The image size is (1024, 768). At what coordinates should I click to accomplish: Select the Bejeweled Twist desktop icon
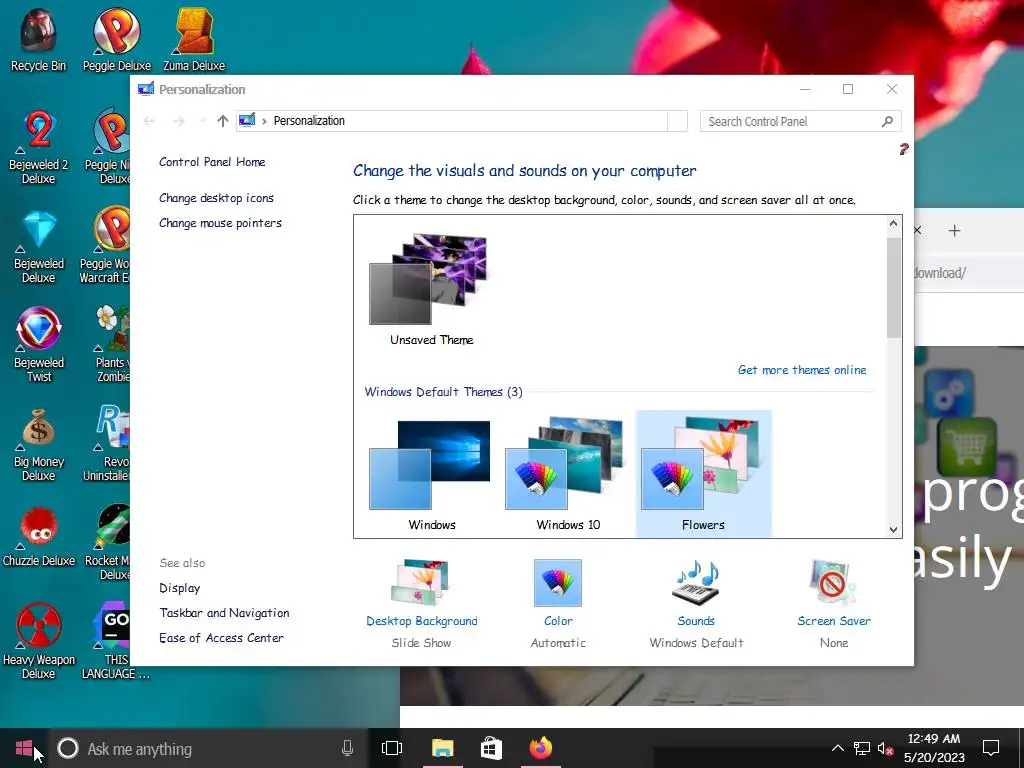click(x=39, y=345)
